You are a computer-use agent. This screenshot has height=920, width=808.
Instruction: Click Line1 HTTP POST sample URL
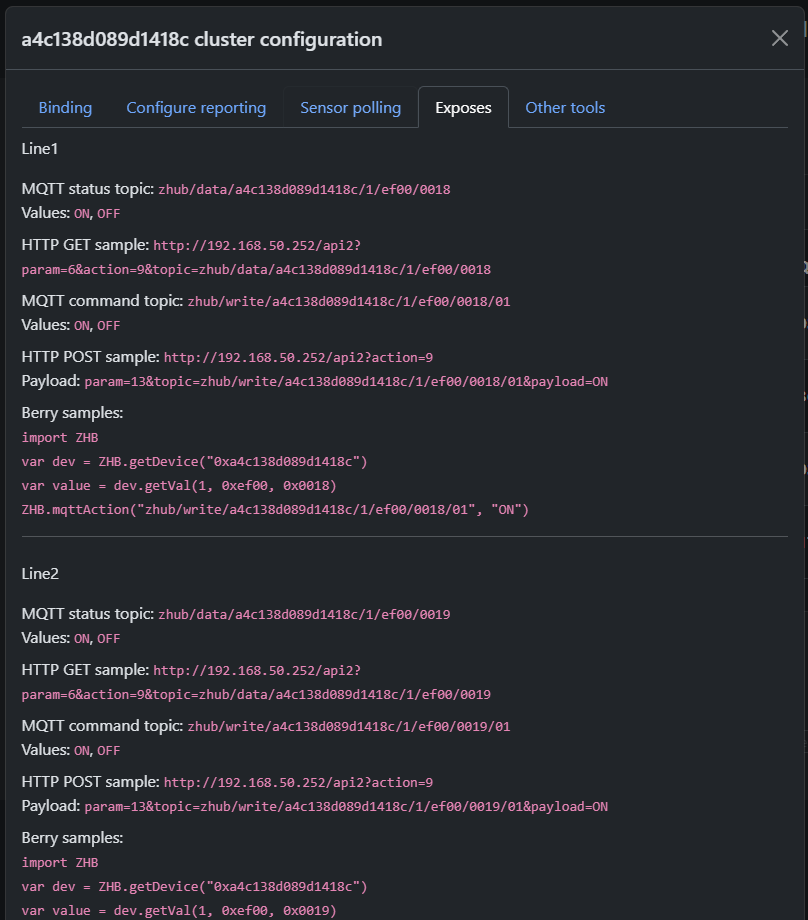pyautogui.click(x=298, y=357)
